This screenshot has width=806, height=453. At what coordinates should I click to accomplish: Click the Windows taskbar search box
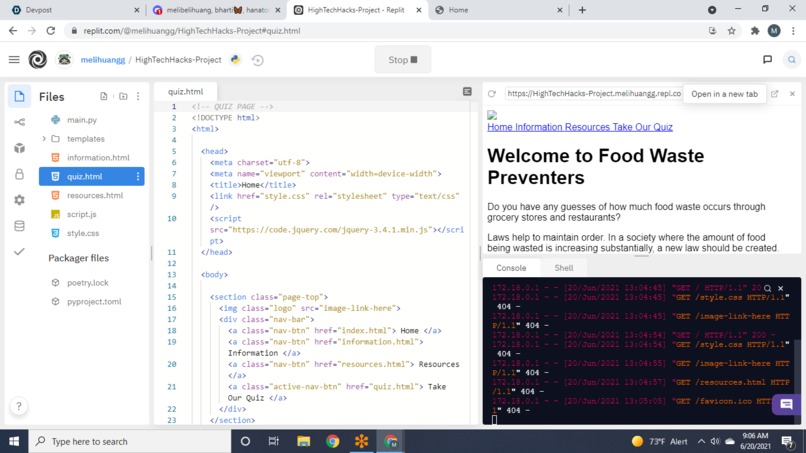[130, 441]
